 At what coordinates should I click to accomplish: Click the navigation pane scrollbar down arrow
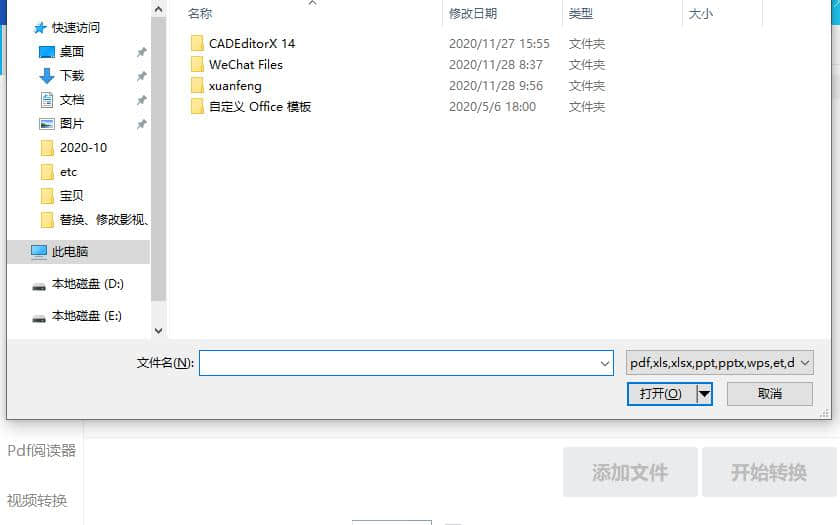coord(159,331)
